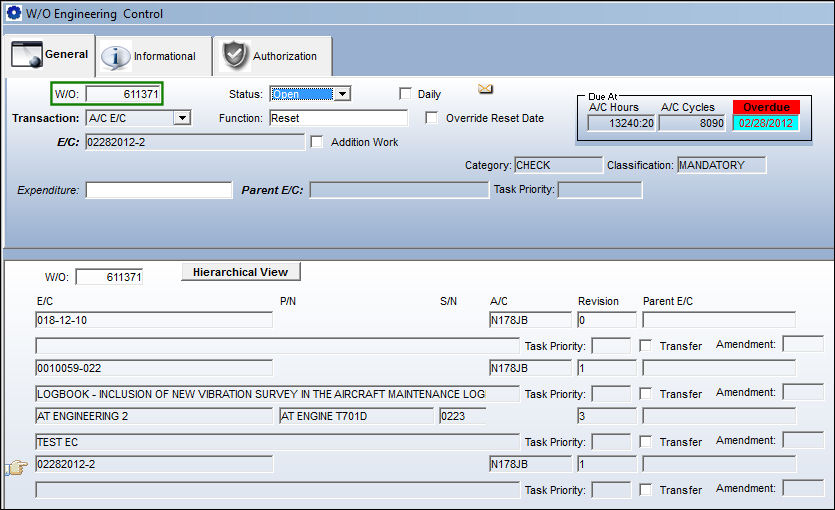The image size is (835, 510).
Task: Select E/C row 0010059-022
Action: [x=154, y=368]
